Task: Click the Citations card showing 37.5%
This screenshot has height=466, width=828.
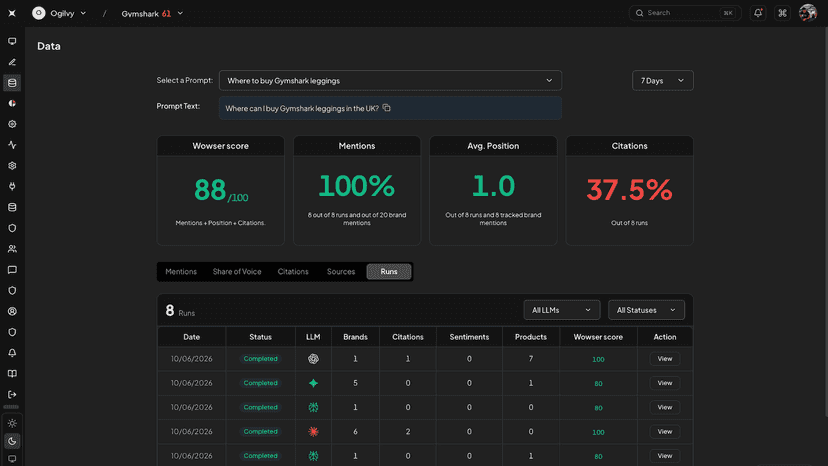Action: tap(629, 191)
